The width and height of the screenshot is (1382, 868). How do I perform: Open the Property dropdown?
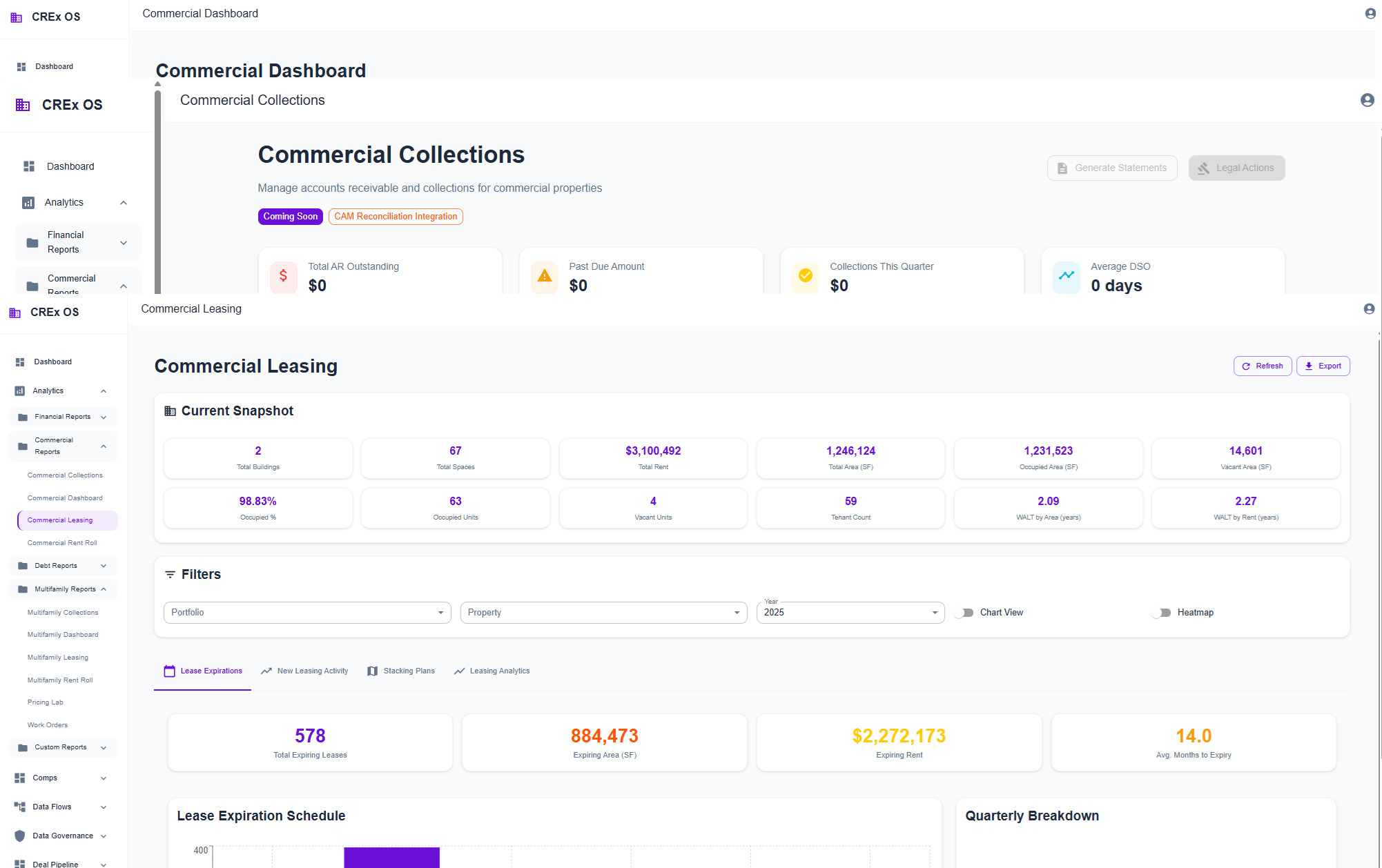(x=603, y=612)
